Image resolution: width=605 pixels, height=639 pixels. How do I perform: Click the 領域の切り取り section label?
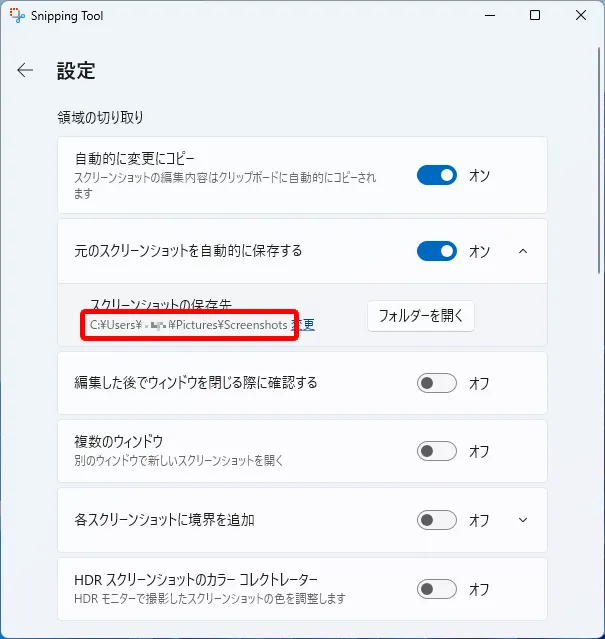101,117
